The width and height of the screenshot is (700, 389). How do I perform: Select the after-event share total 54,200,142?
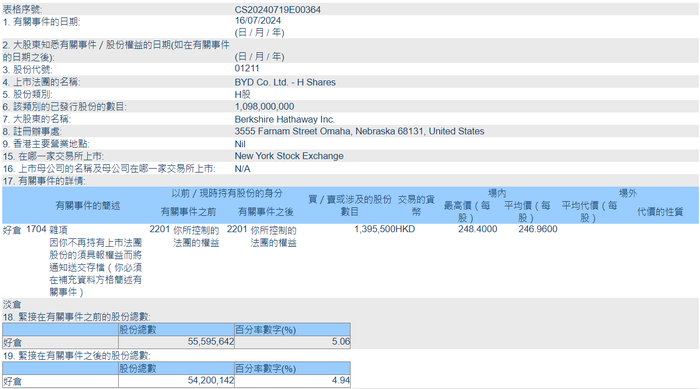pyautogui.click(x=211, y=381)
